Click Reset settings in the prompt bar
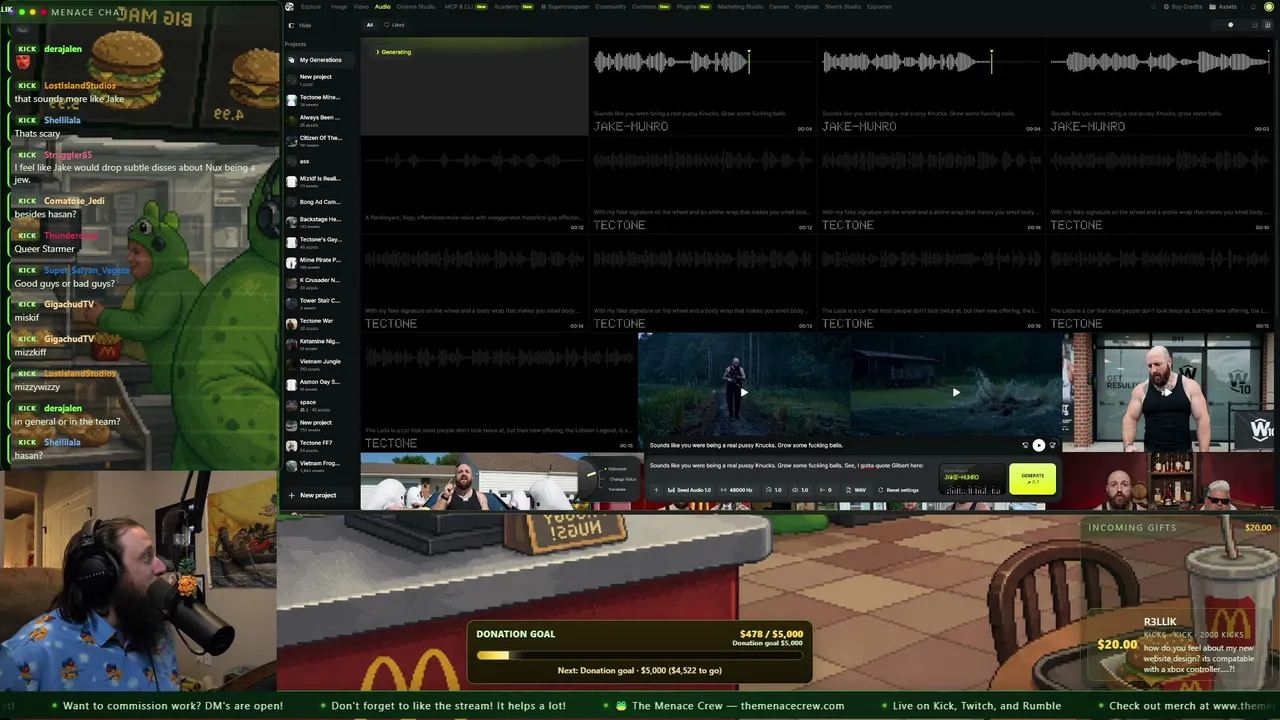The image size is (1280, 720). 898,490
